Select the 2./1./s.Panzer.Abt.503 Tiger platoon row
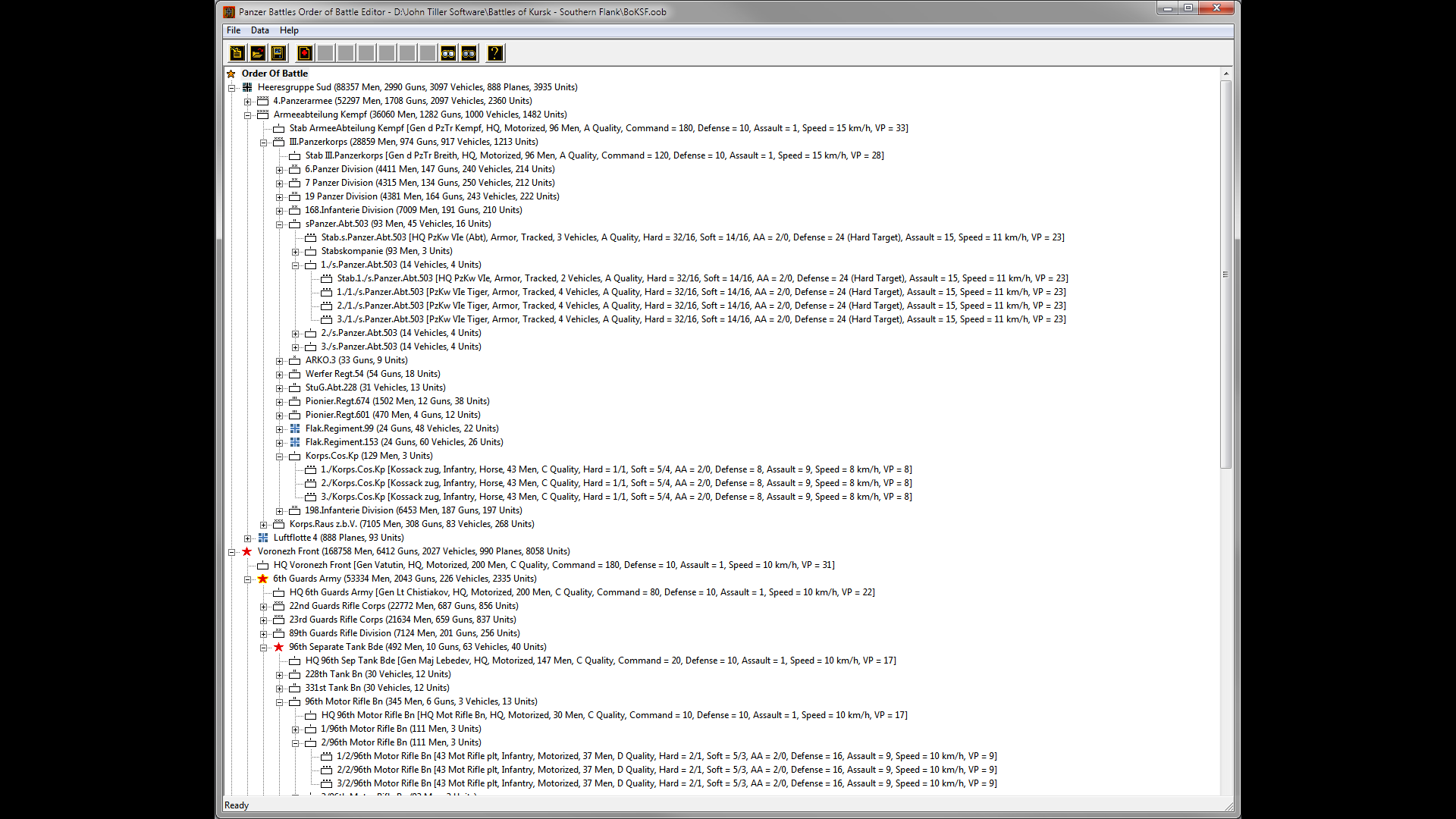Image resolution: width=1456 pixels, height=819 pixels. 701,306
